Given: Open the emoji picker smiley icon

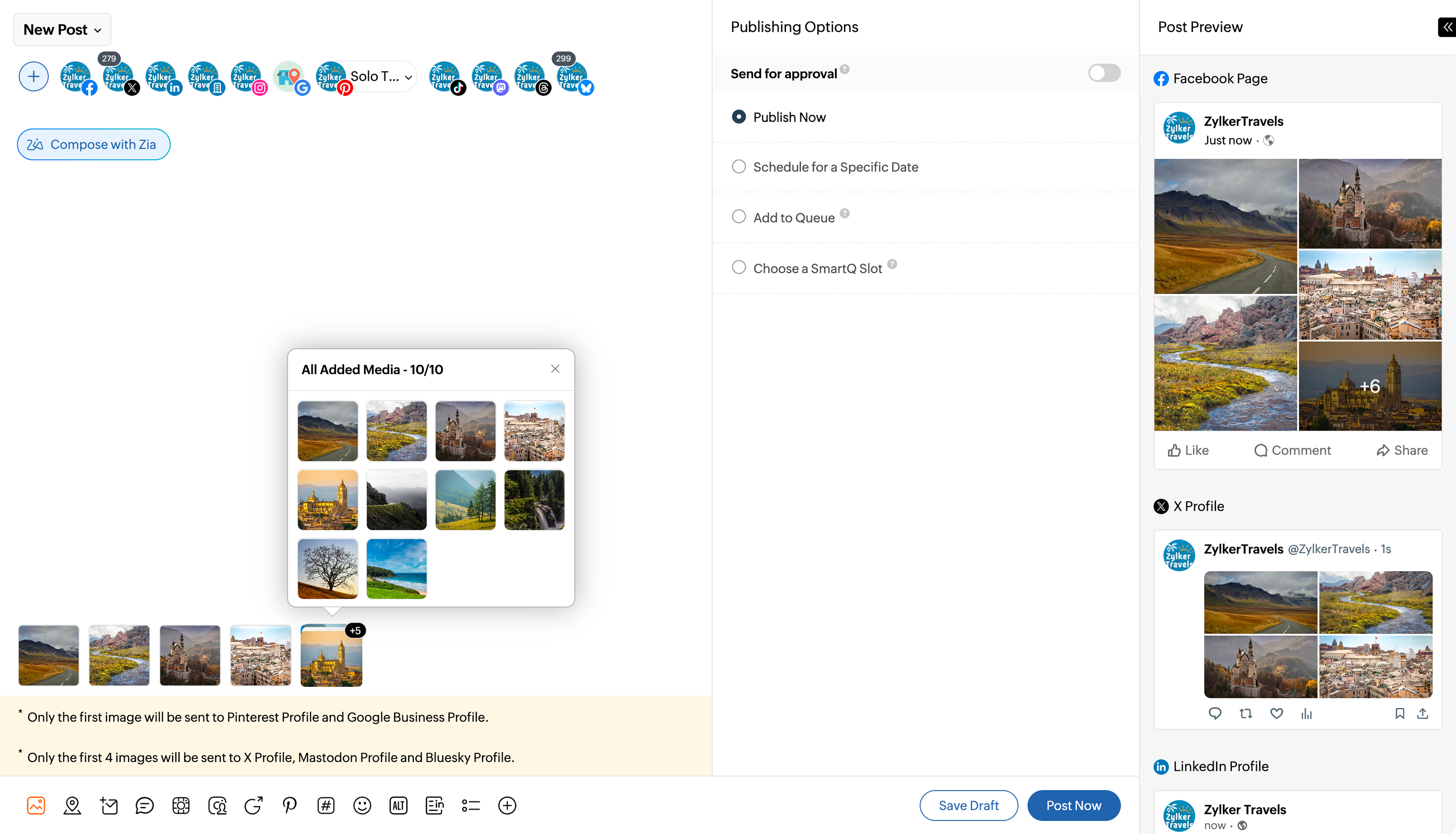Looking at the screenshot, I should pos(362,805).
